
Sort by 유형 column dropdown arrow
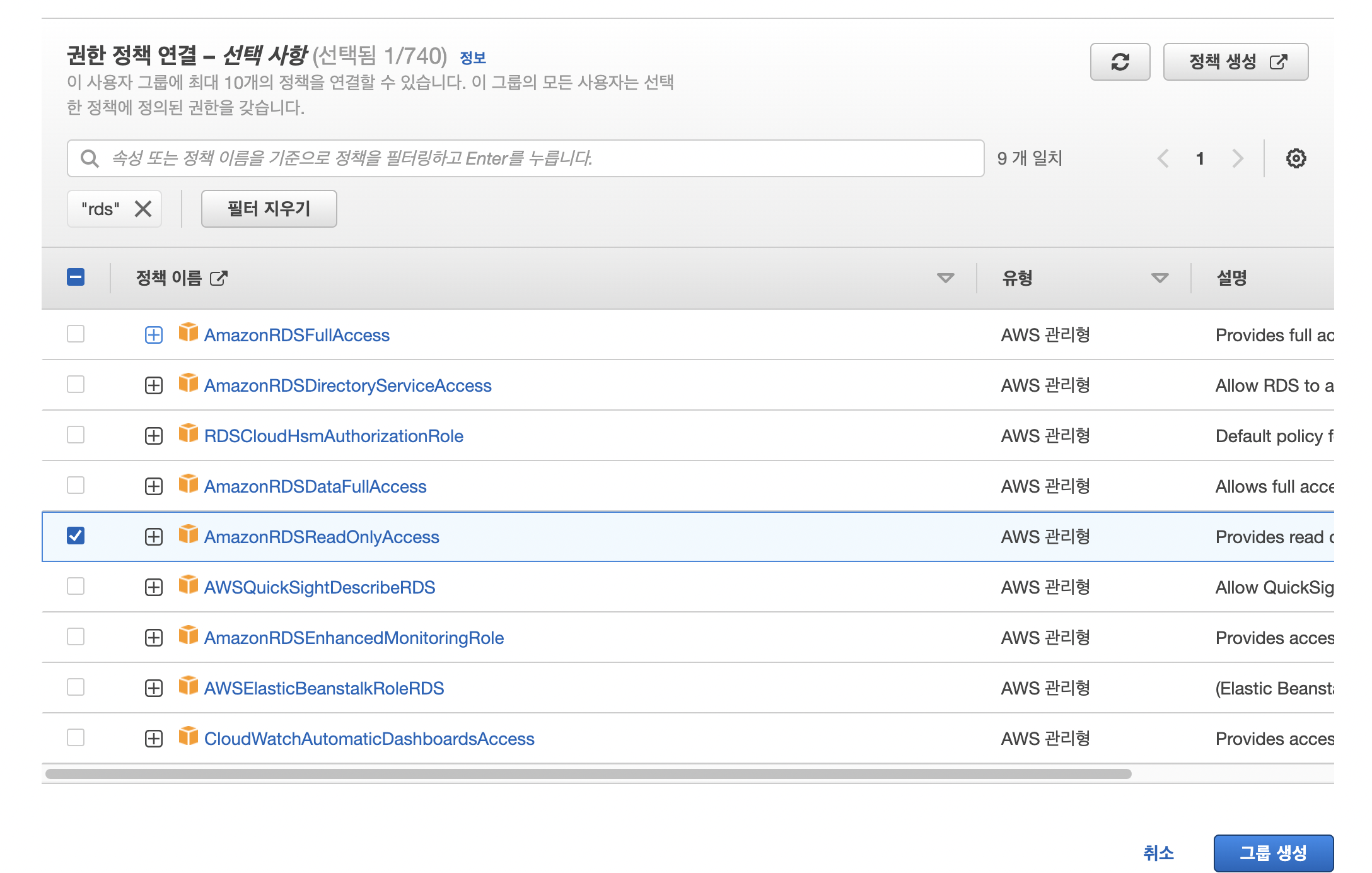click(x=1160, y=278)
